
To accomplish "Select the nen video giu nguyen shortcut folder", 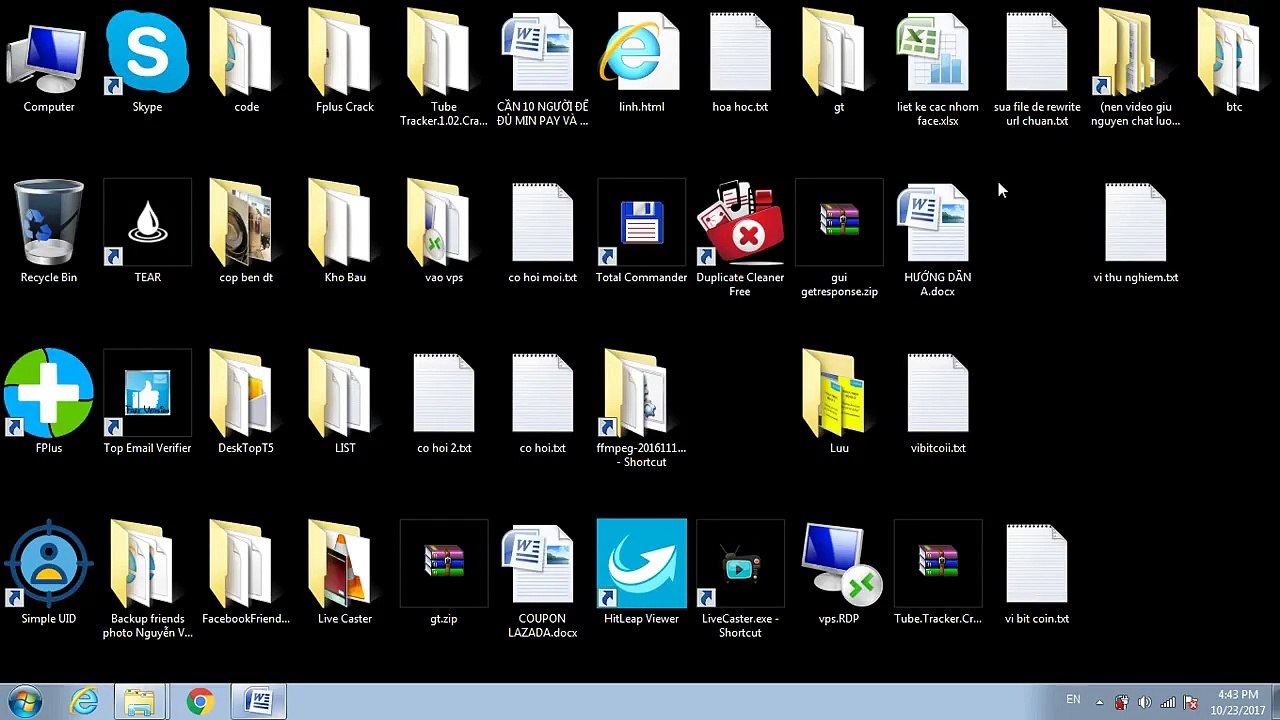I will tap(1135, 69).
